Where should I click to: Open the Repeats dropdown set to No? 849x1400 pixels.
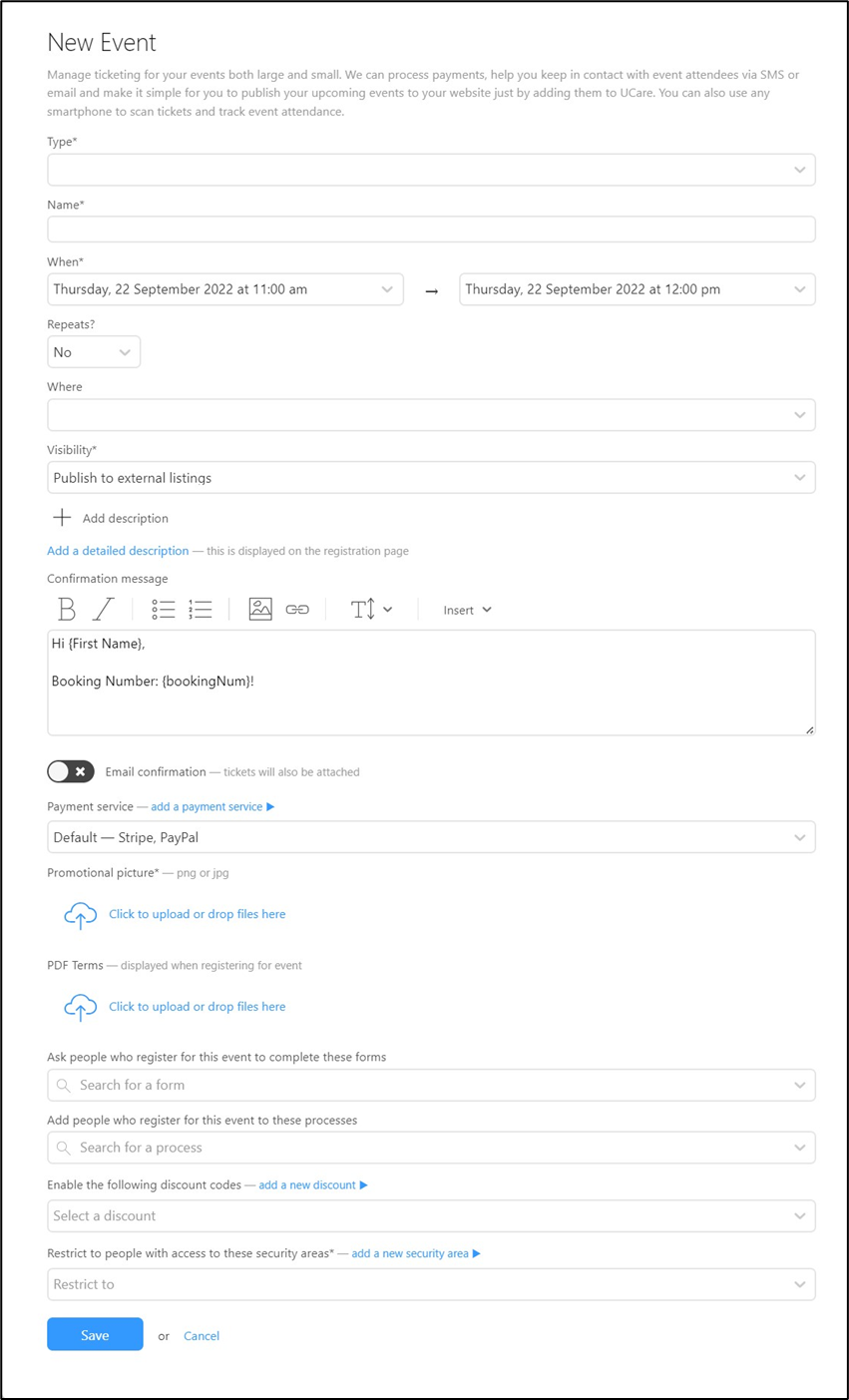click(93, 352)
